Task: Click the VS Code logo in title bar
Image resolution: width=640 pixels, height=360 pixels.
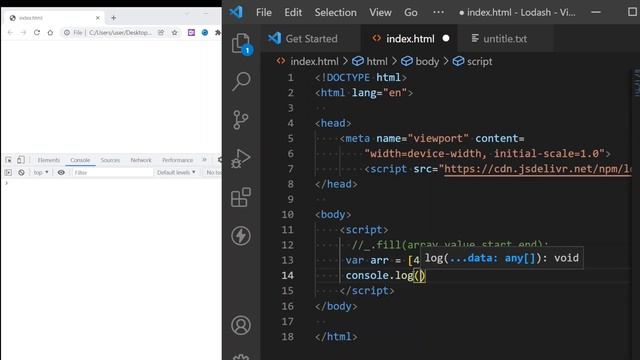Action: click(236, 12)
